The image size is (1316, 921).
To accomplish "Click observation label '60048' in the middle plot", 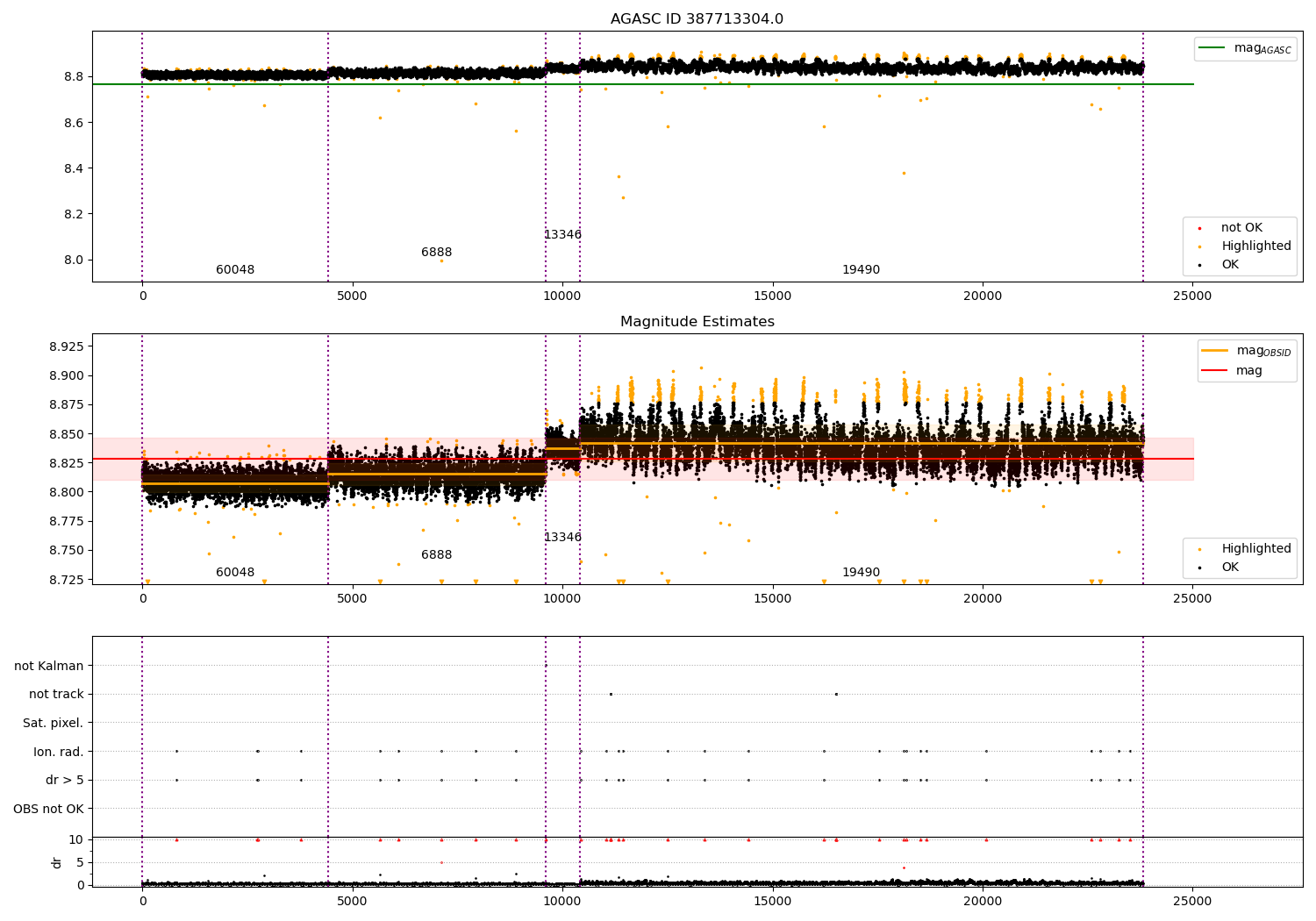I will tap(235, 573).
